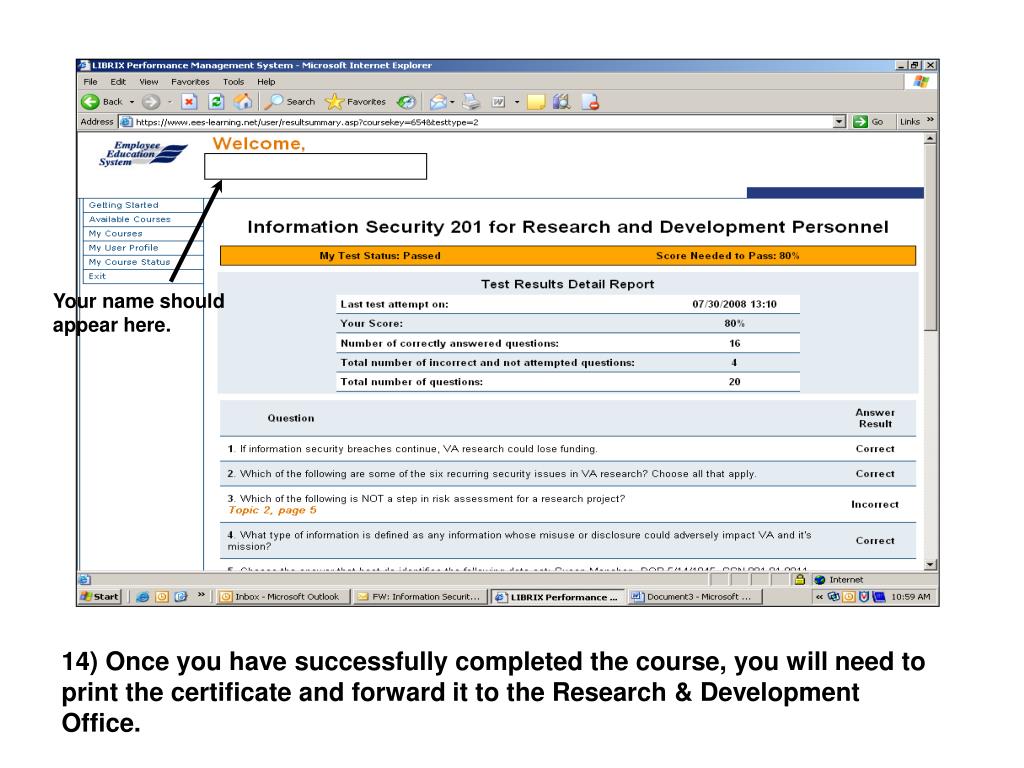Expand the quick launch chevron
Viewport: 1024px width, 768px height.
[201, 595]
